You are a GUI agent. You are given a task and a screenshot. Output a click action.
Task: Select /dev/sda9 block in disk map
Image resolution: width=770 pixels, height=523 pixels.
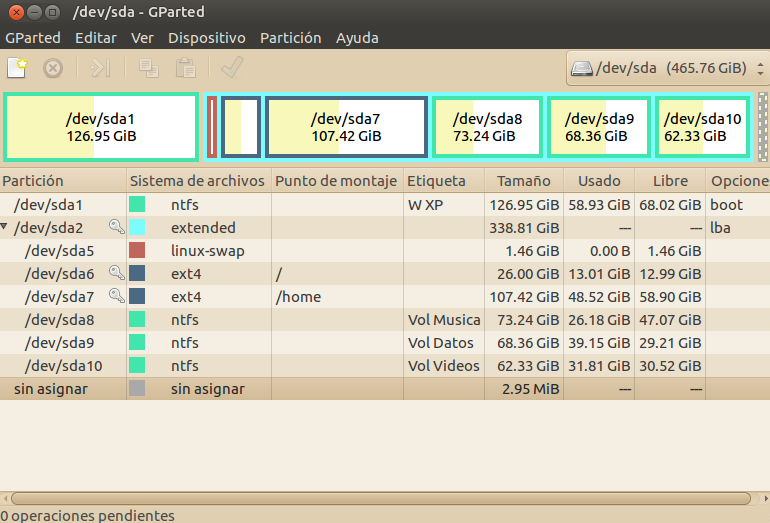pos(599,127)
